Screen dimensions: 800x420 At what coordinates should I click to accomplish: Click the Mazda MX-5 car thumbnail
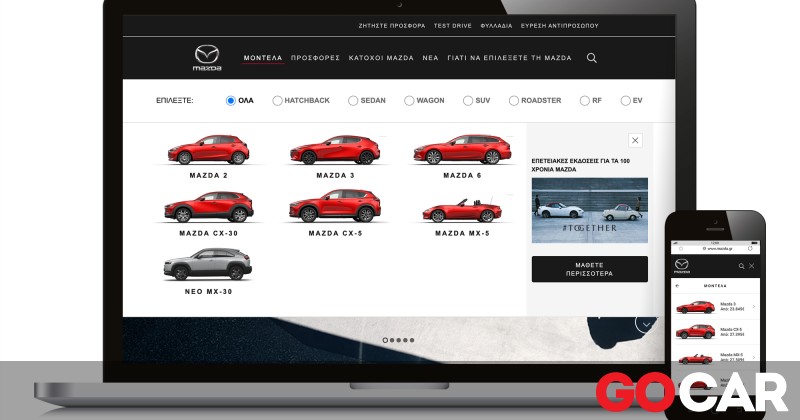click(x=462, y=209)
